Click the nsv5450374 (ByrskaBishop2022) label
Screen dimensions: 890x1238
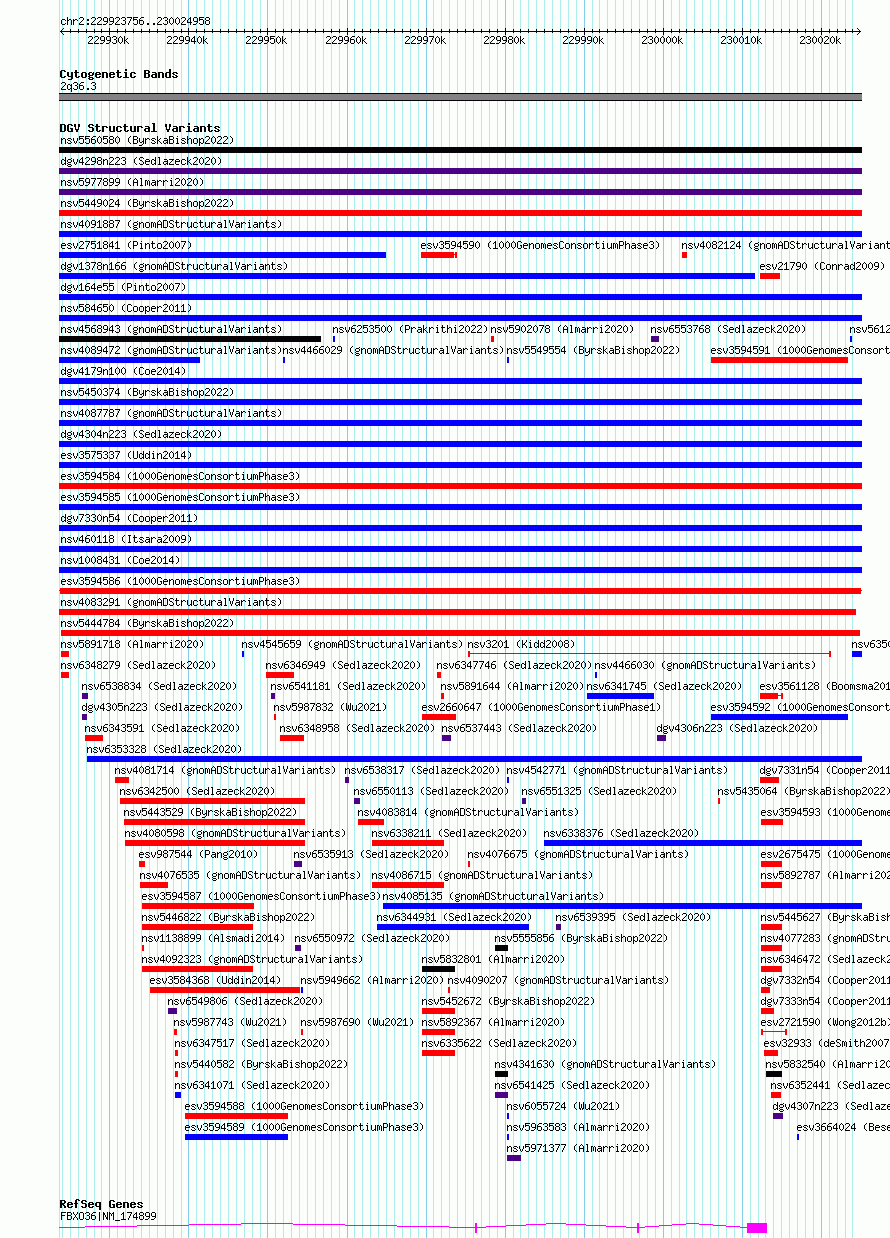pos(147,392)
